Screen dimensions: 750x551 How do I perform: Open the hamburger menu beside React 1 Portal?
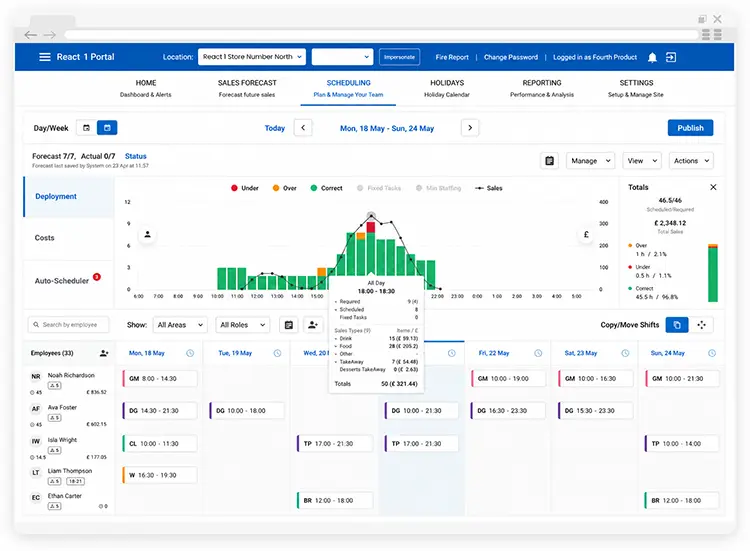click(x=44, y=57)
